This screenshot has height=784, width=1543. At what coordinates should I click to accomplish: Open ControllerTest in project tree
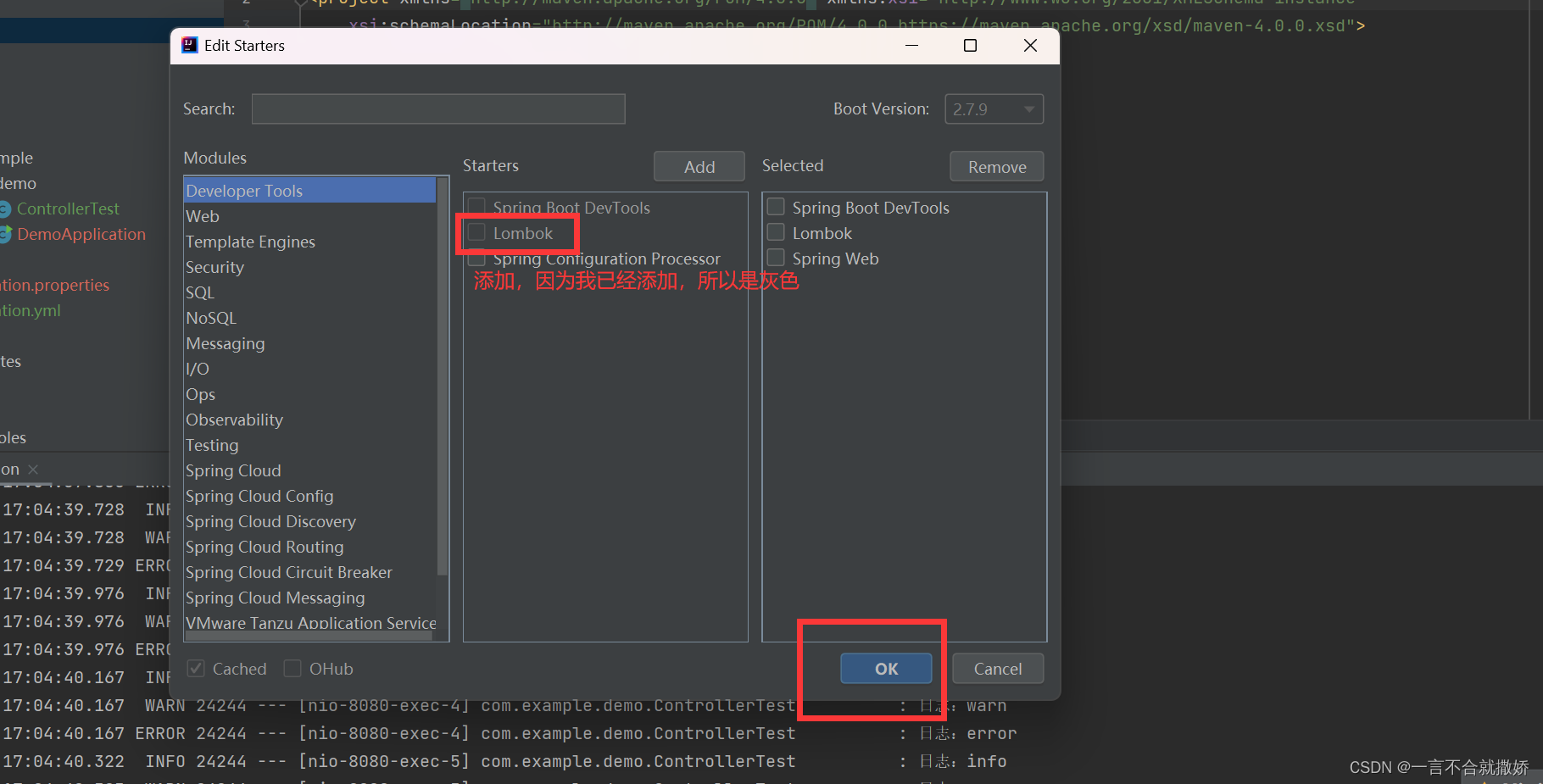click(68, 209)
